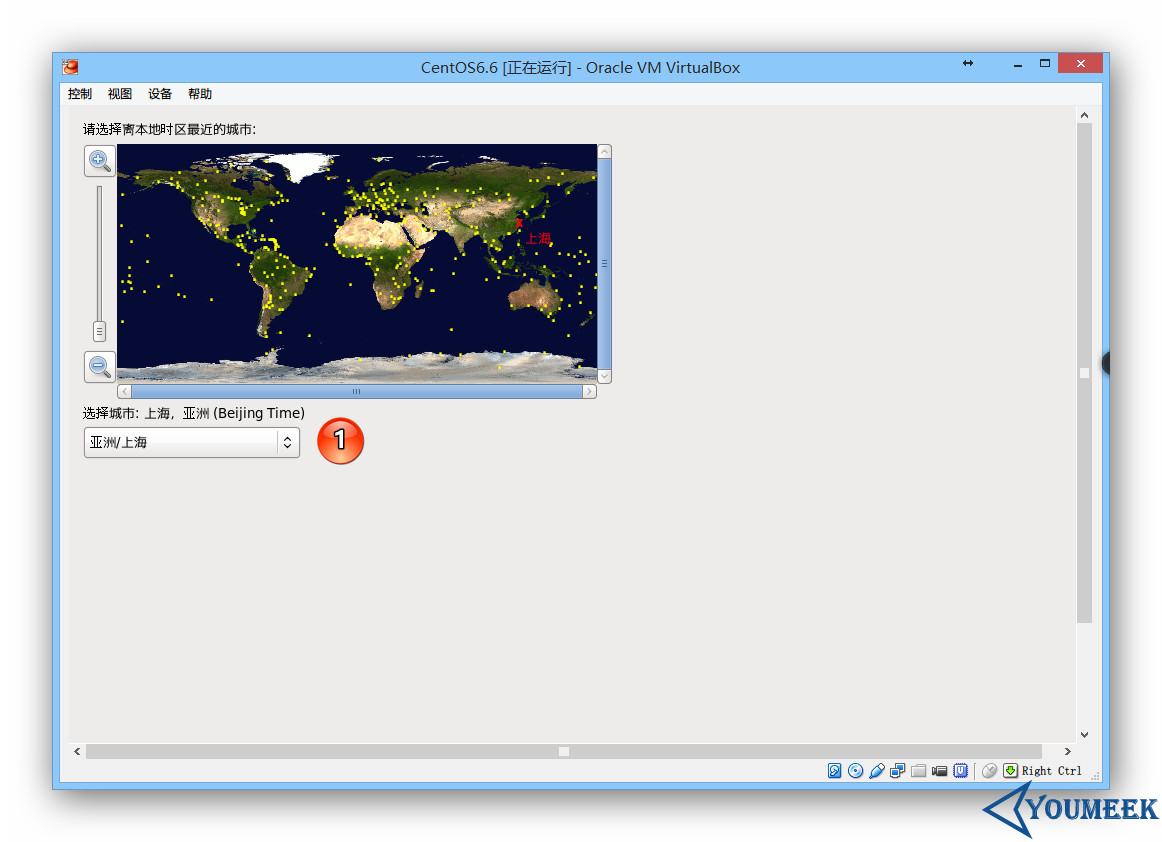1162x842 pixels.
Task: Zoom into the map with the magnifier plus
Action: point(99,160)
